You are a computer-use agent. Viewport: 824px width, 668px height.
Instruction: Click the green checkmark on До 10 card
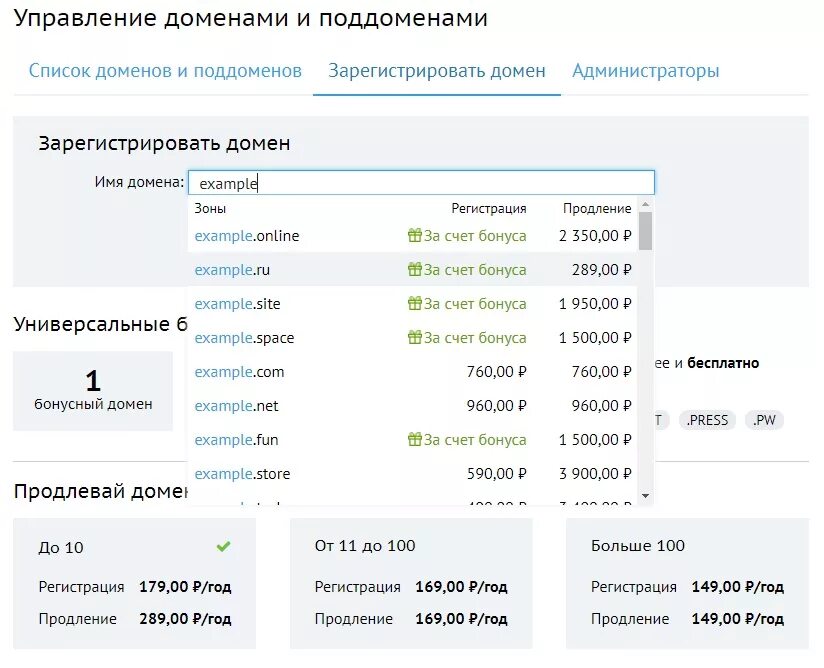point(223,547)
